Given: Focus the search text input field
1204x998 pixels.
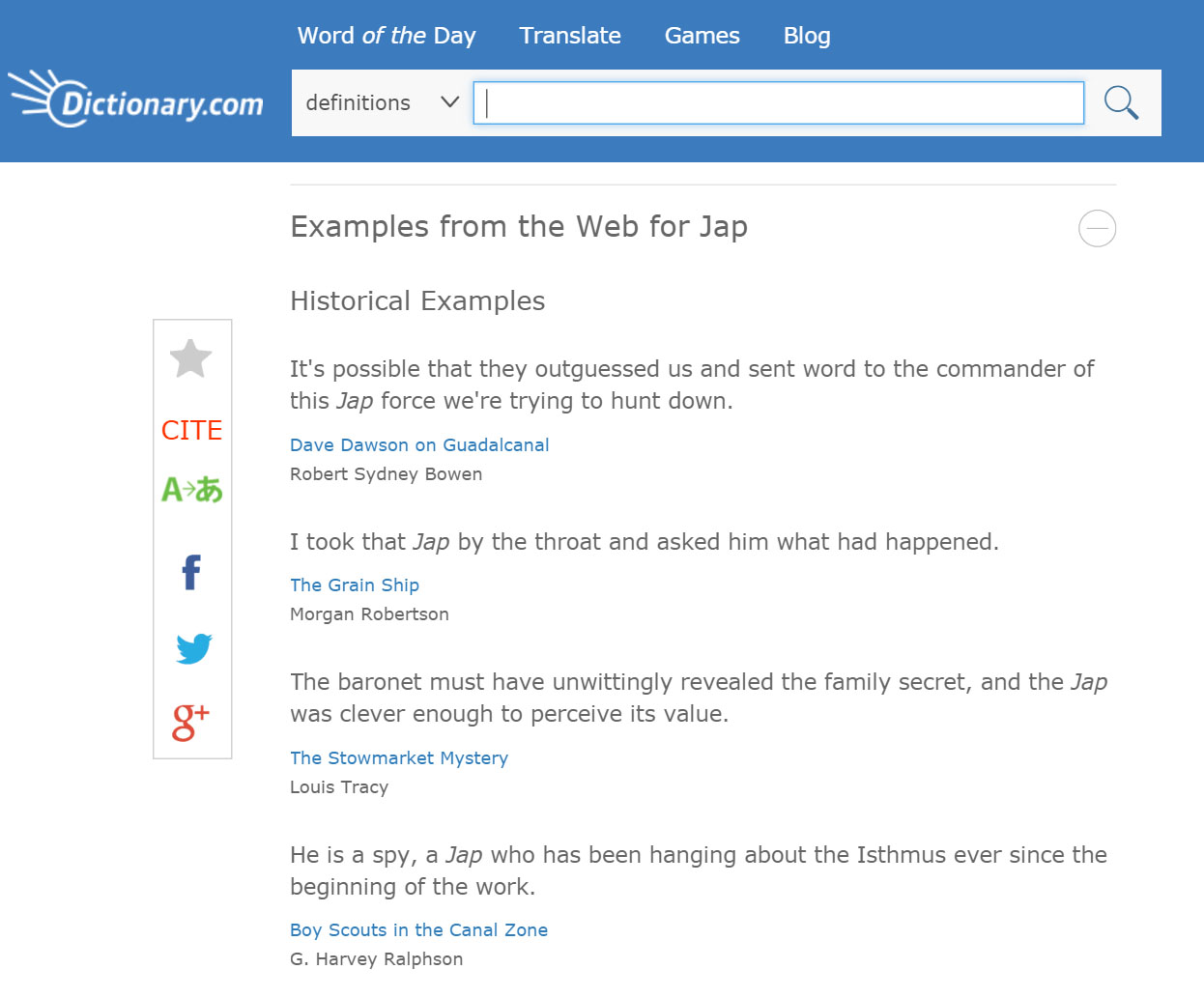Looking at the screenshot, I should (x=779, y=102).
